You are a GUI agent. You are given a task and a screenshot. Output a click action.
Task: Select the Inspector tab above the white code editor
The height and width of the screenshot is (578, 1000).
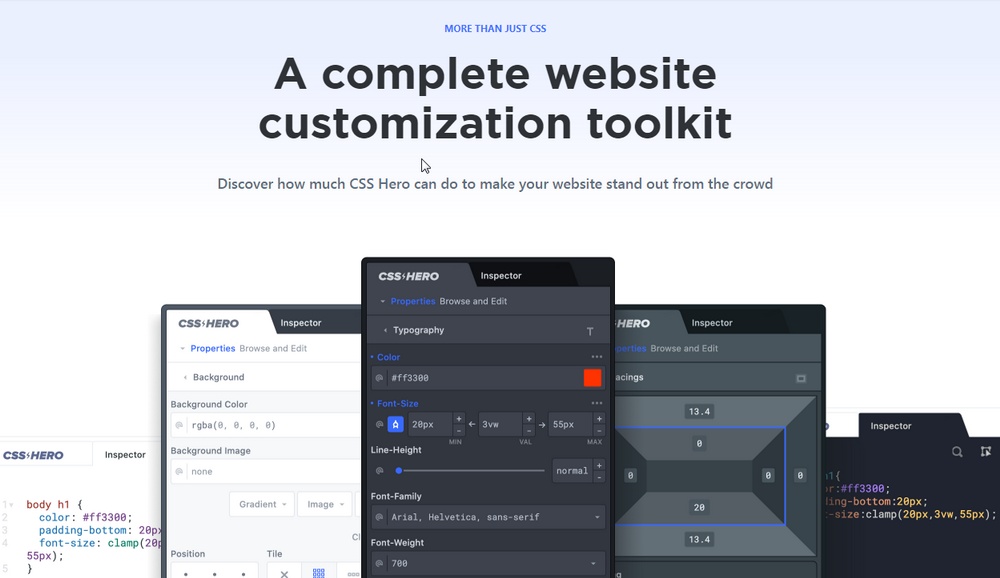125,455
